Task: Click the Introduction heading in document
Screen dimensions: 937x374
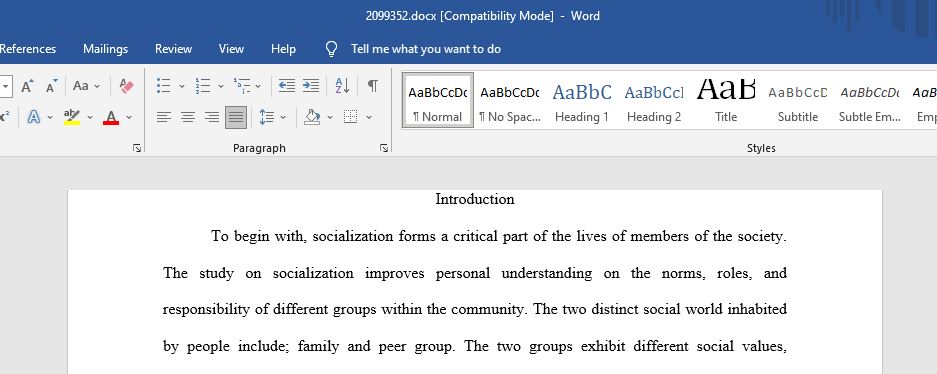Action: [x=475, y=200]
